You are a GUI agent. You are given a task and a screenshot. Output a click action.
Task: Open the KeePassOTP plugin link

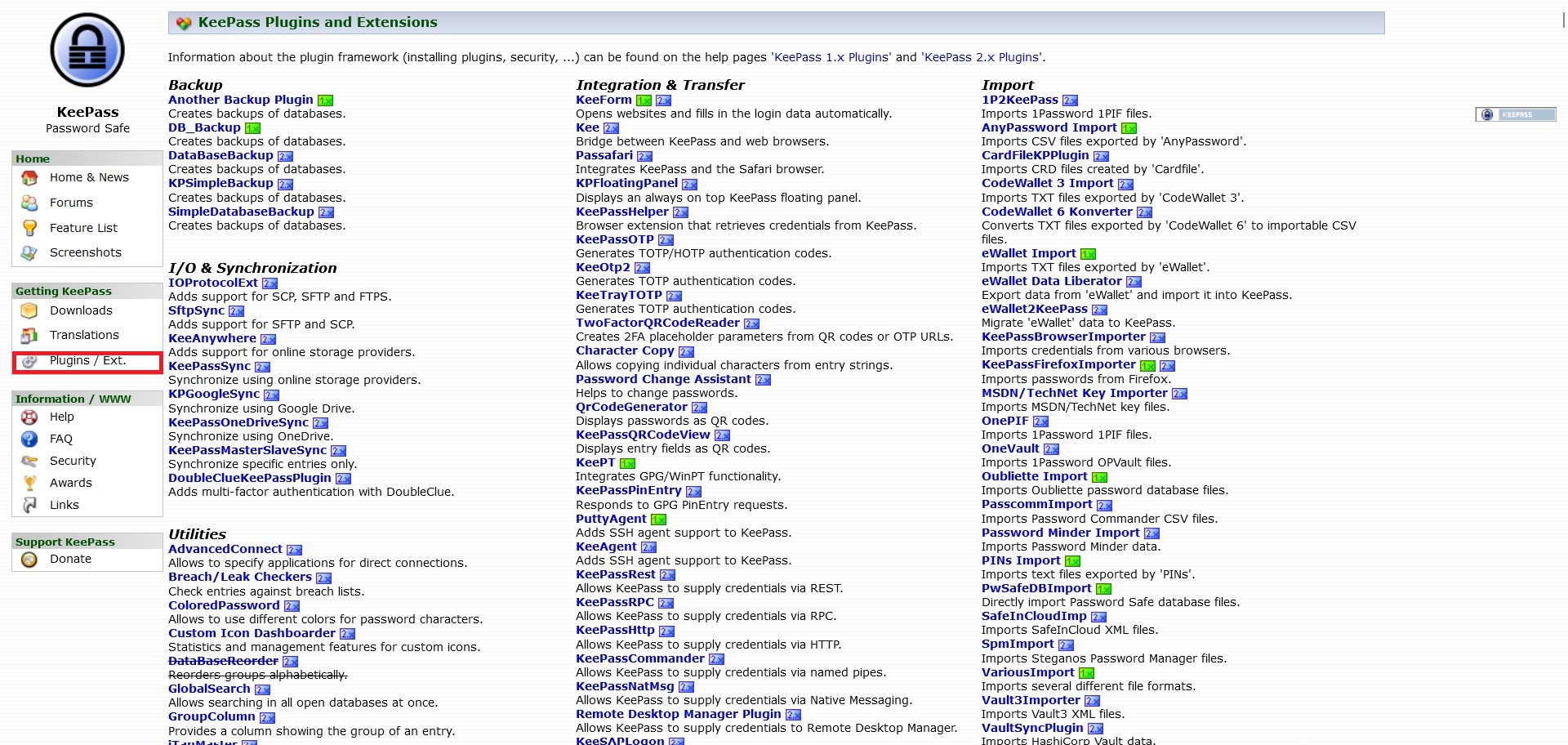coord(614,239)
